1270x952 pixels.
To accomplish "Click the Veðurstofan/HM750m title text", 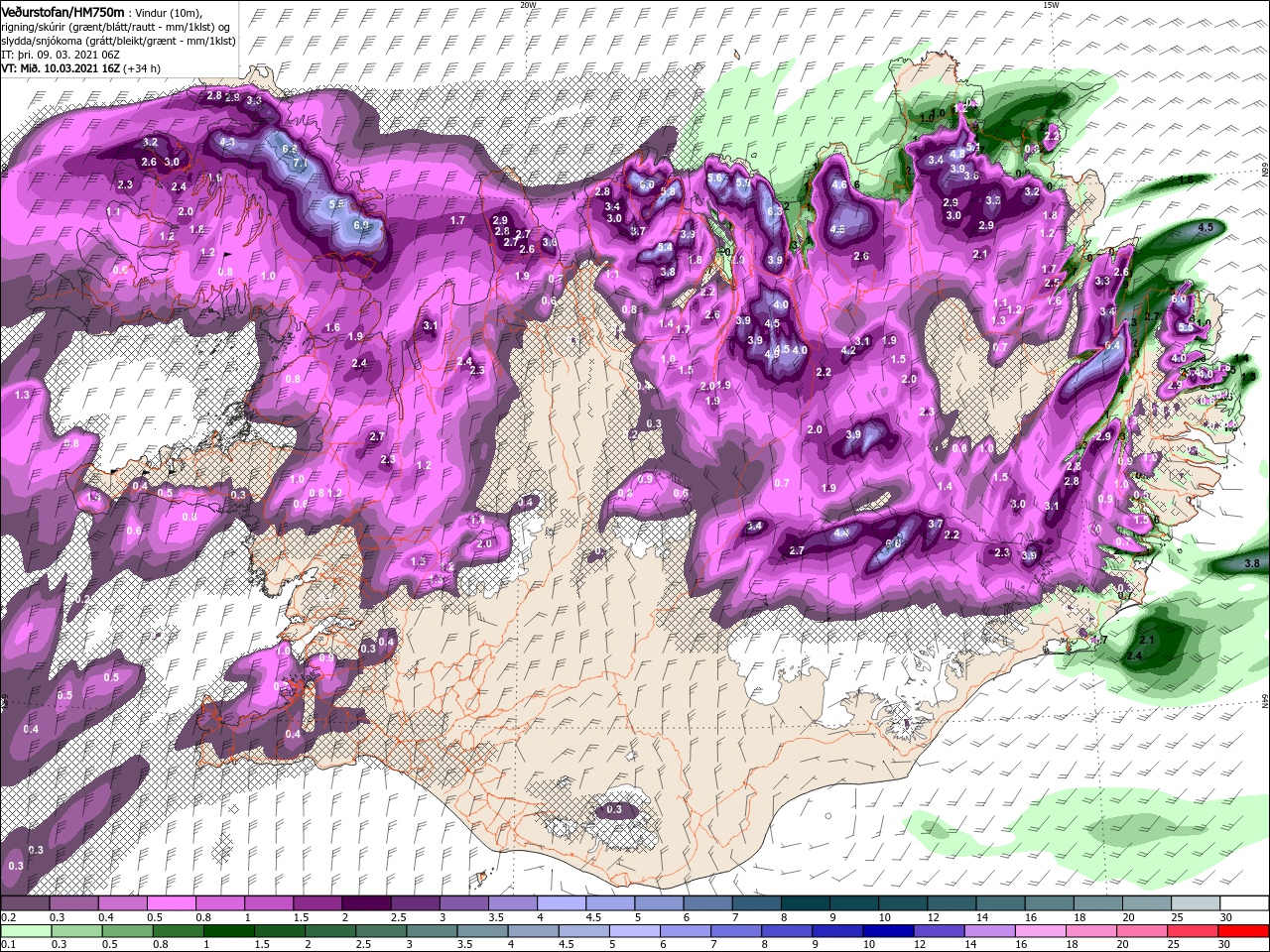I will point(63,11).
